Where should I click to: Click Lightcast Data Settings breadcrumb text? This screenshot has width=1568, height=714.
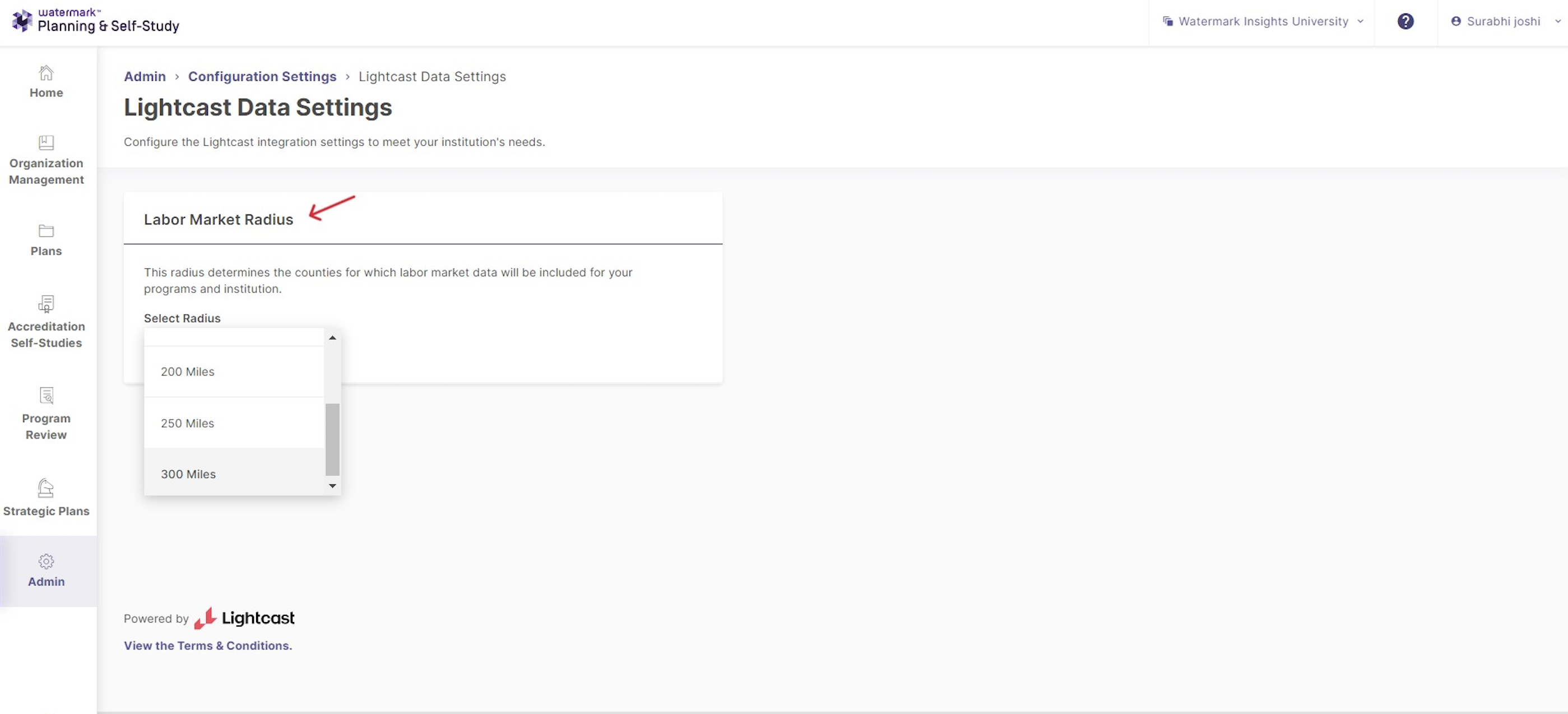[432, 77]
